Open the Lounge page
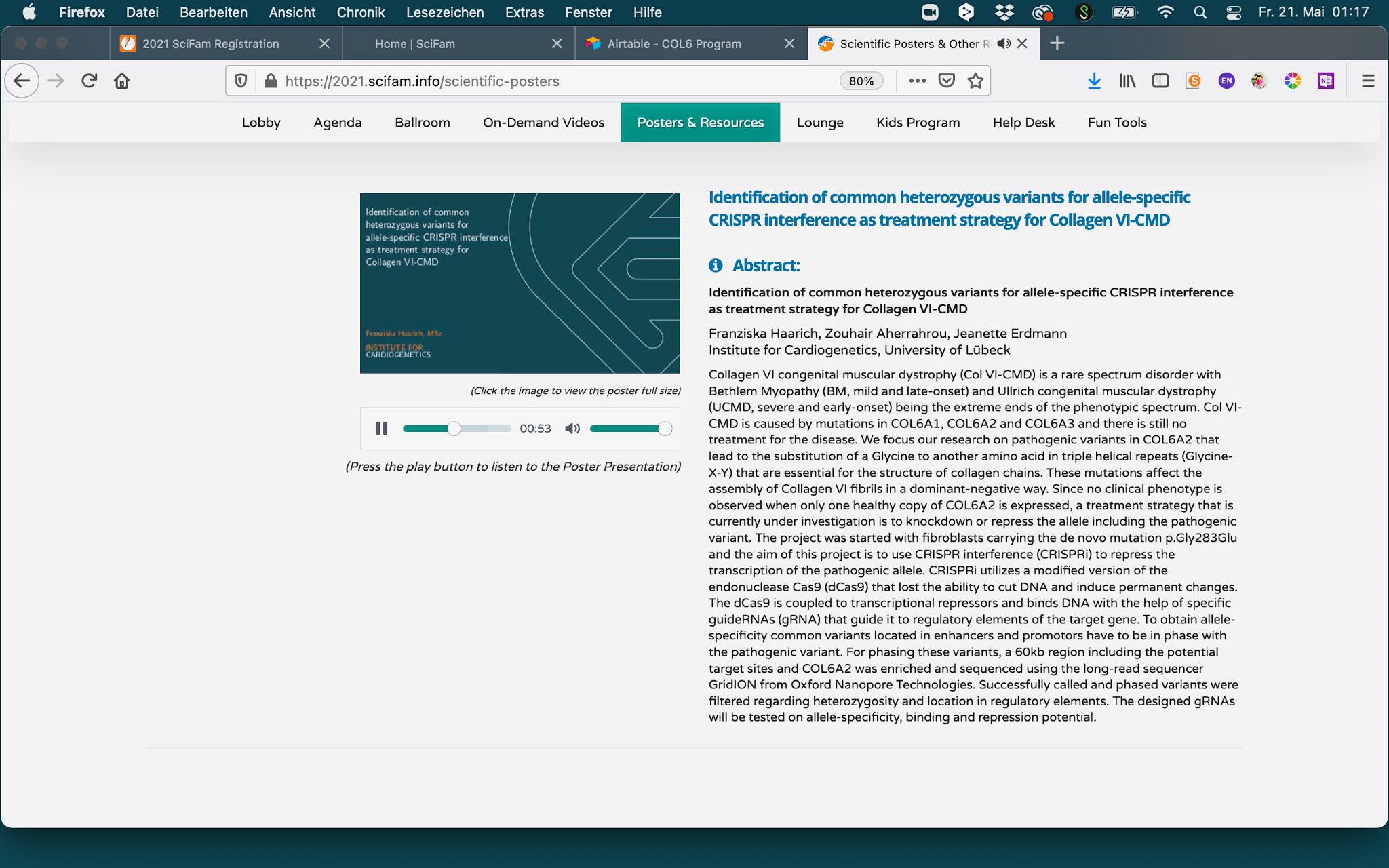Screen dimensions: 1389x868 pyautogui.click(x=820, y=123)
